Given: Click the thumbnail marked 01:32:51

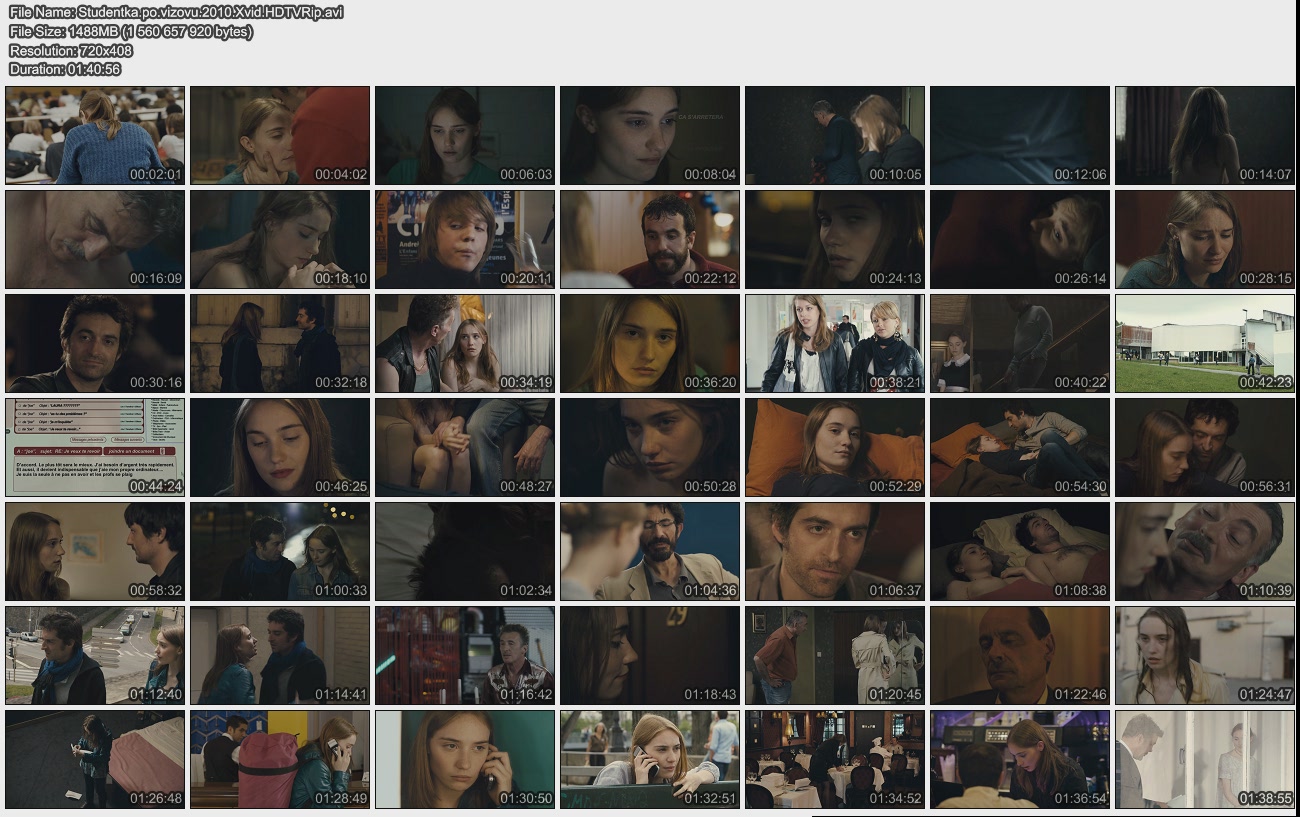Looking at the screenshot, I should point(650,759).
